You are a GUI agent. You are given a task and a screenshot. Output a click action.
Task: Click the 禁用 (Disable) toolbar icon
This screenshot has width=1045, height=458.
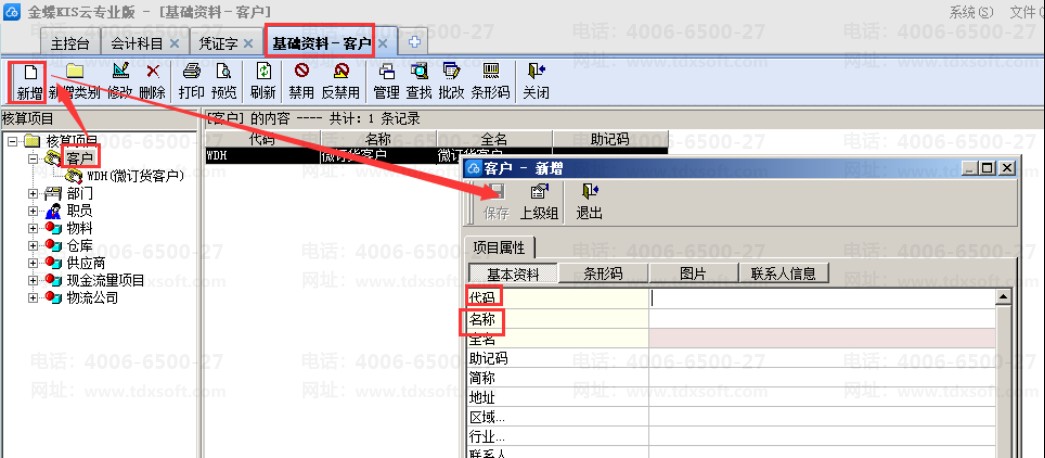[x=301, y=71]
